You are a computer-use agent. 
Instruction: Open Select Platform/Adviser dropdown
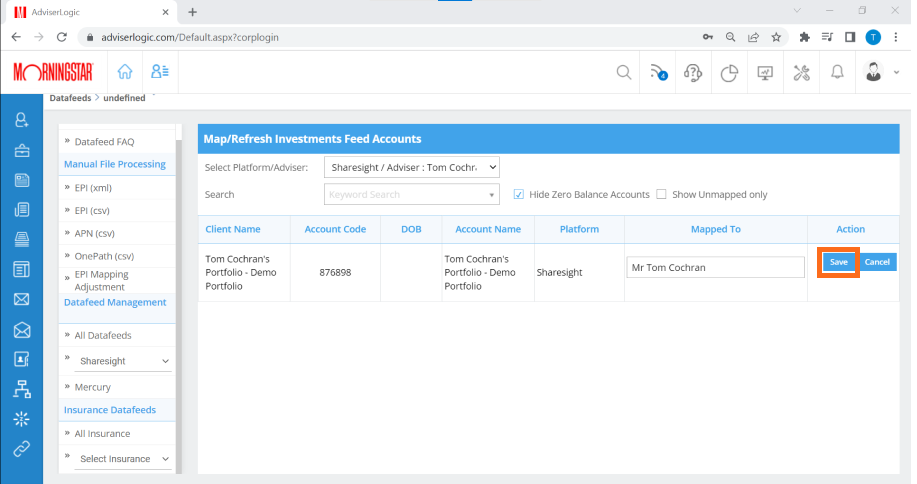[x=412, y=167]
